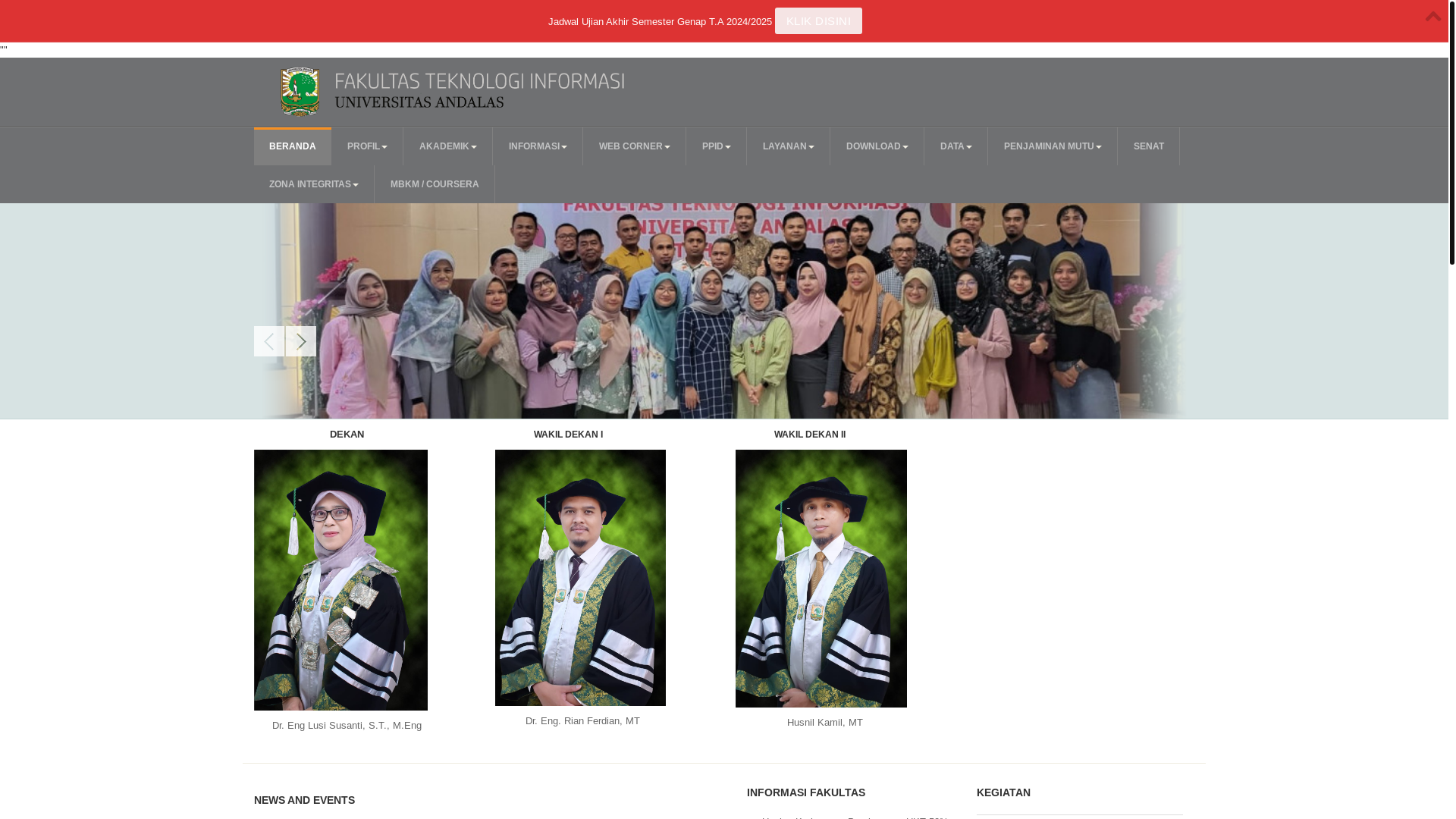Expand the DOWNLOAD dropdown
1456x819 pixels.
[877, 146]
